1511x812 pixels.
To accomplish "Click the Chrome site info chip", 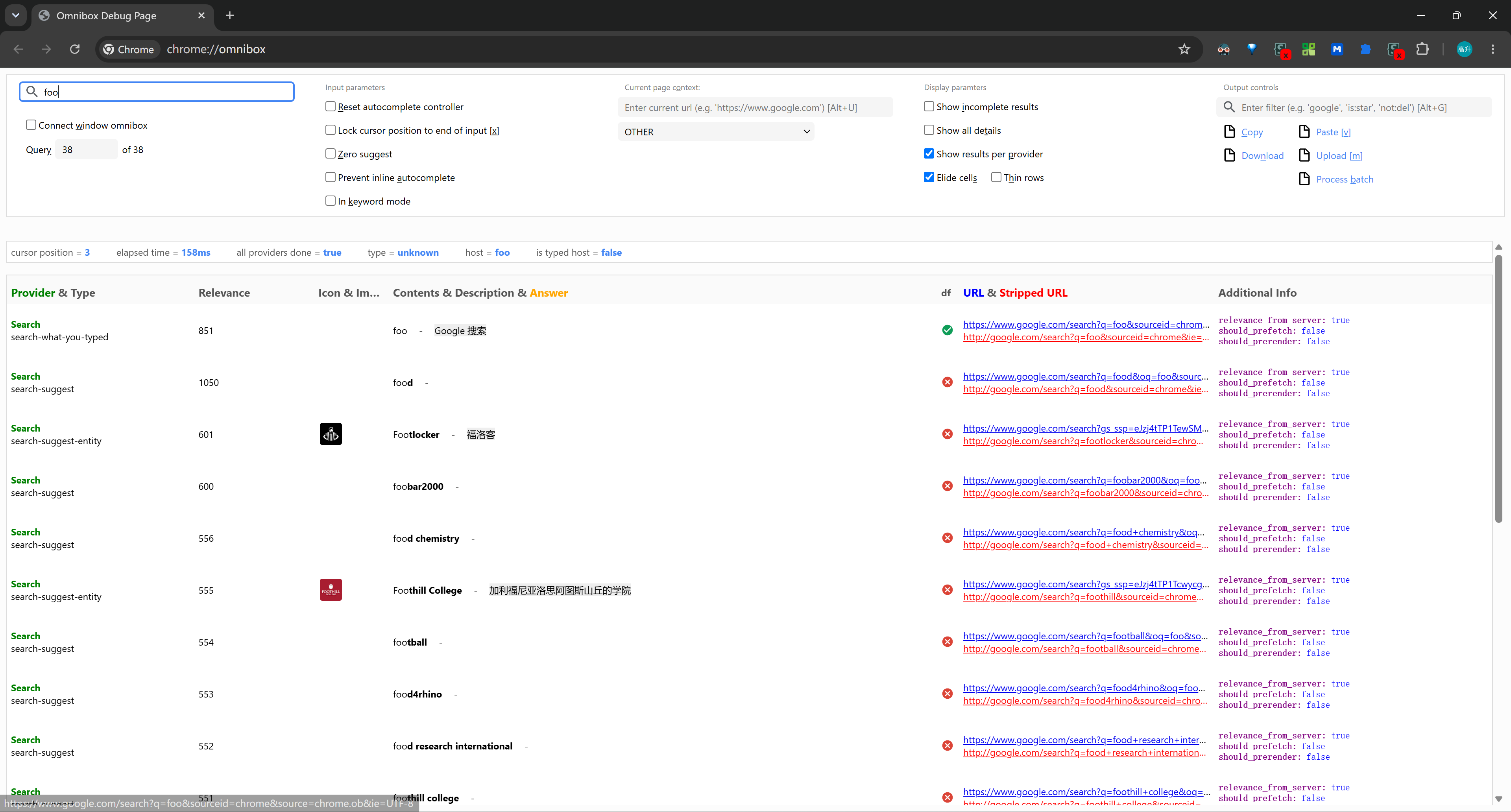I will pyautogui.click(x=128, y=49).
